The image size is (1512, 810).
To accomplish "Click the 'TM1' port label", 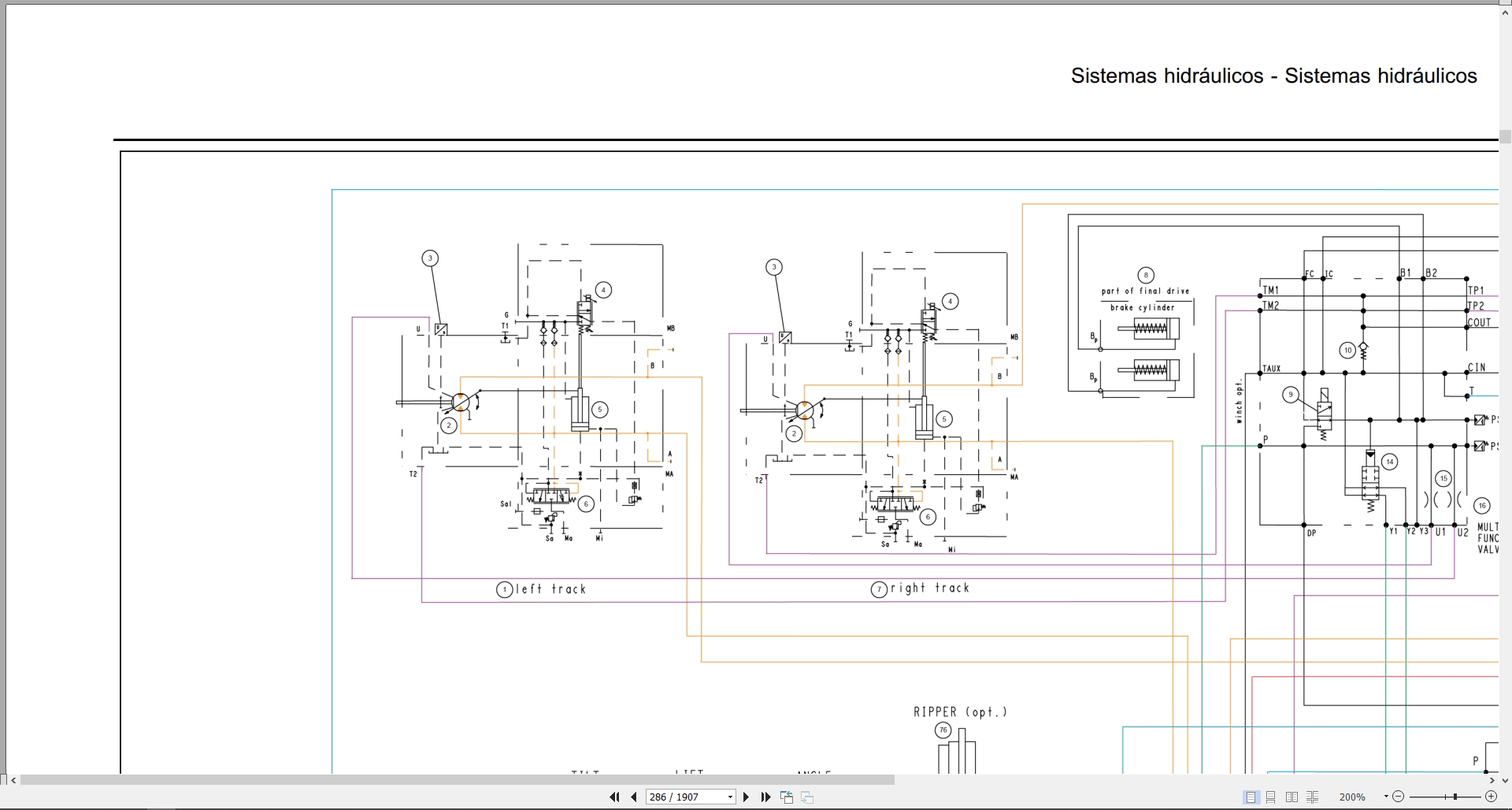I will [x=1271, y=290].
